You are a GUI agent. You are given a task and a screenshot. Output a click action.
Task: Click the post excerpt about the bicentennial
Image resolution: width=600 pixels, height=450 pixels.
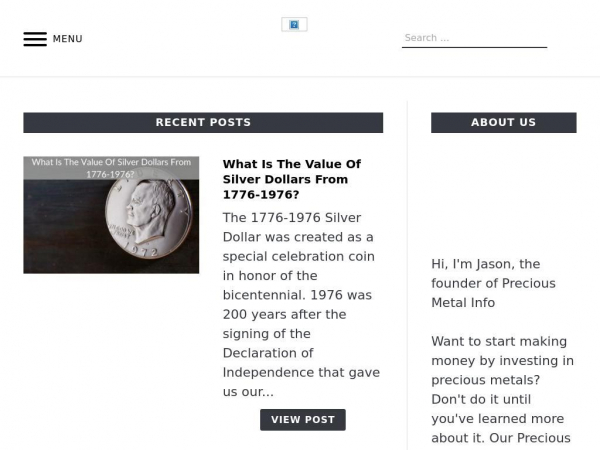[x=301, y=305]
